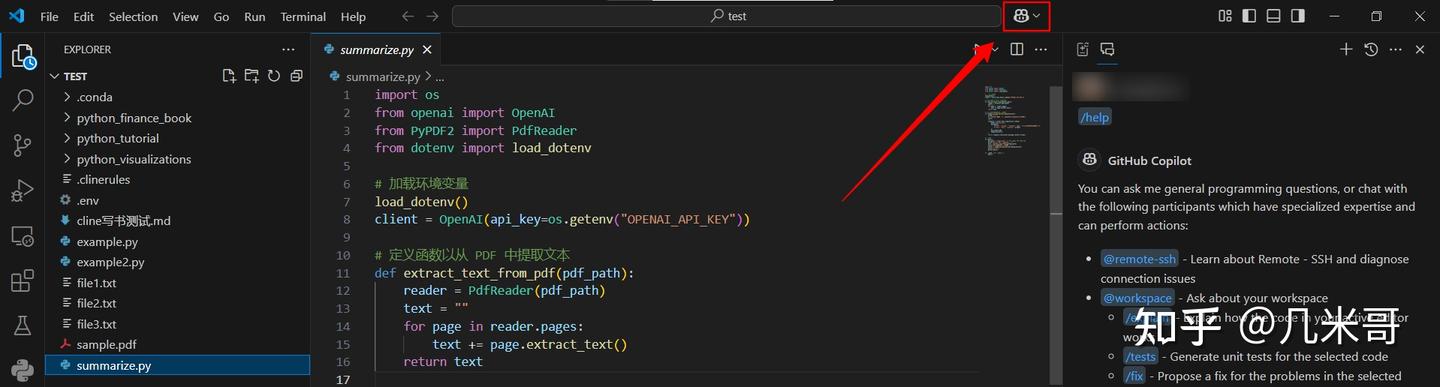The width and height of the screenshot is (1440, 387).
Task: Open the View menu
Action: (185, 16)
